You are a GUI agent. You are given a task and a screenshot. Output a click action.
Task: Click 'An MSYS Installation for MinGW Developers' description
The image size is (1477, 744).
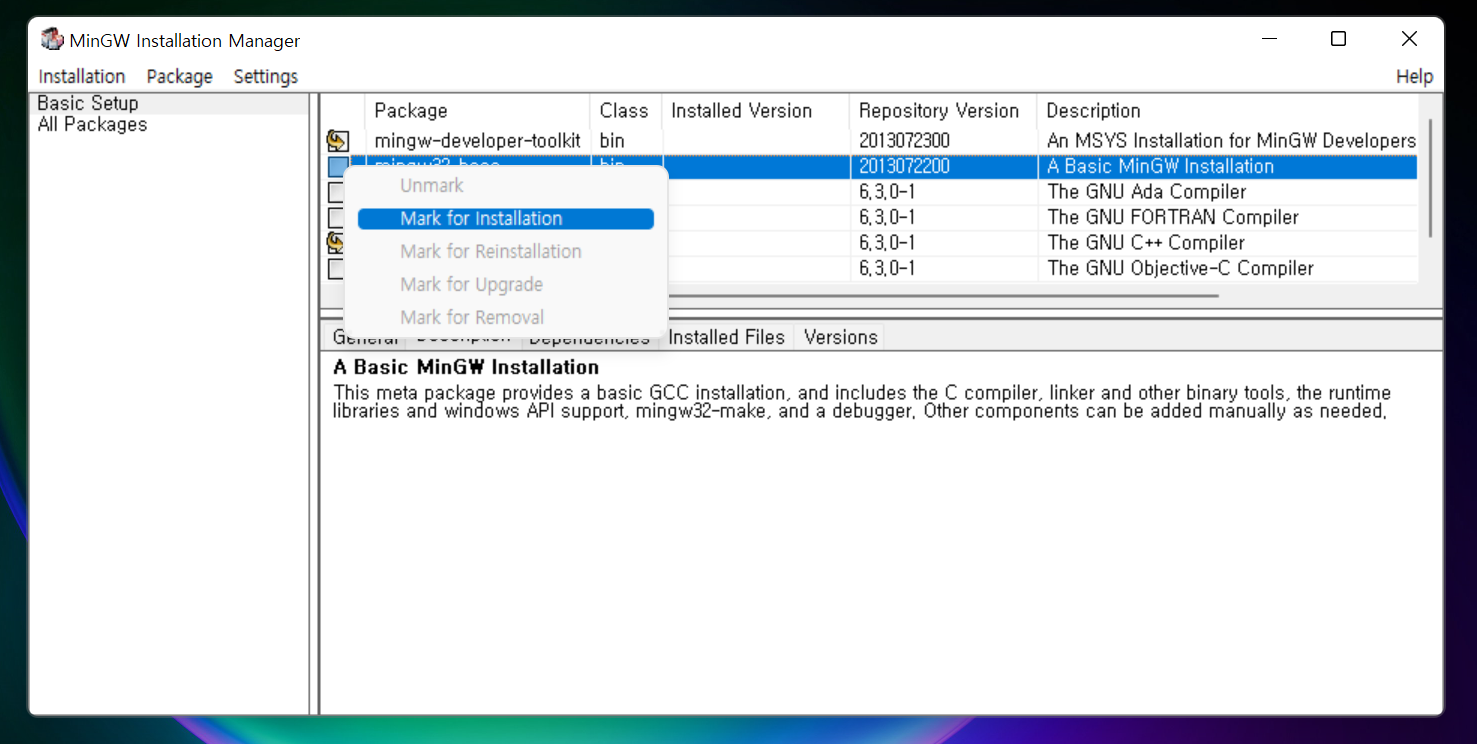1231,141
